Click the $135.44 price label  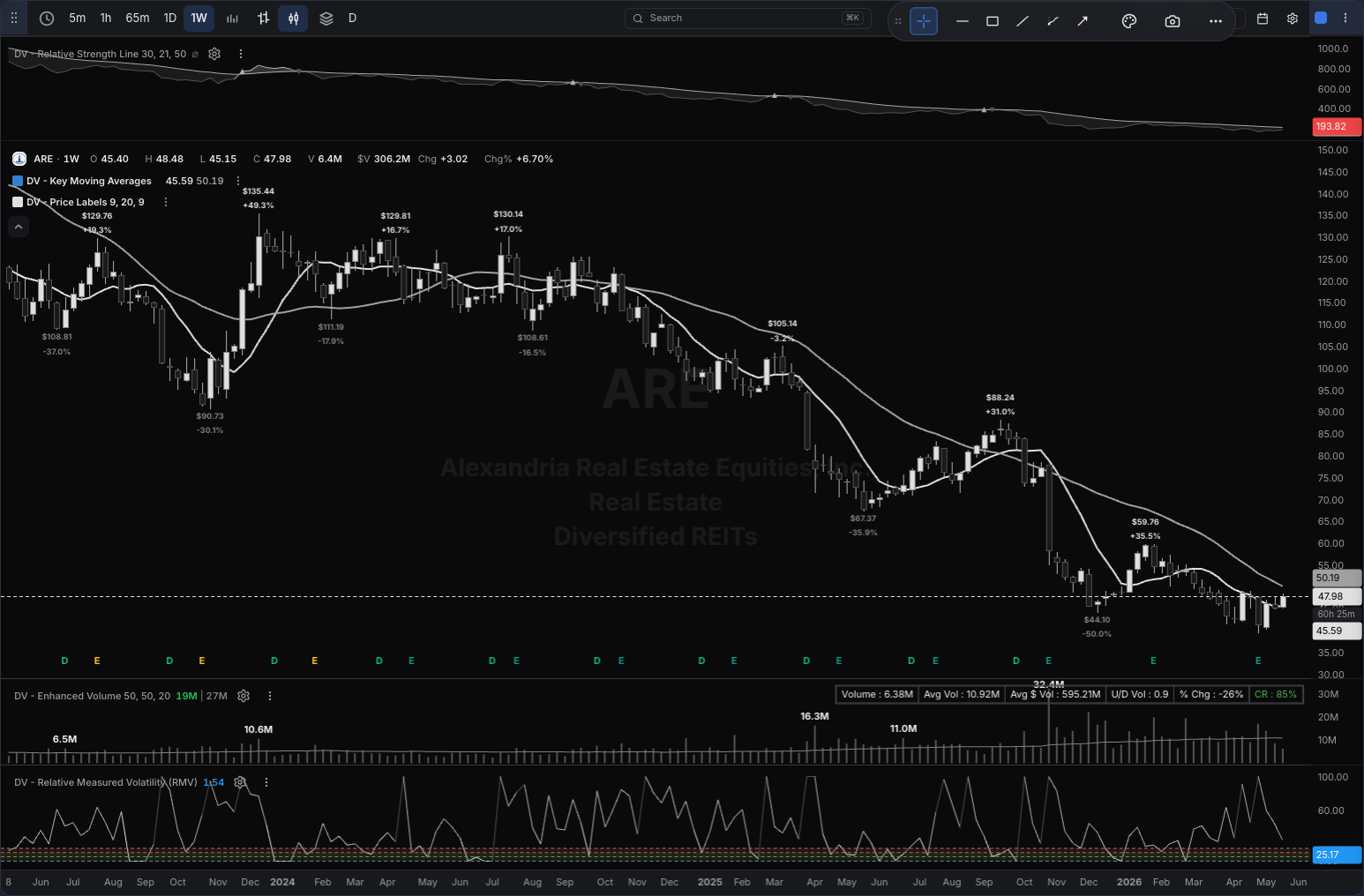259,191
